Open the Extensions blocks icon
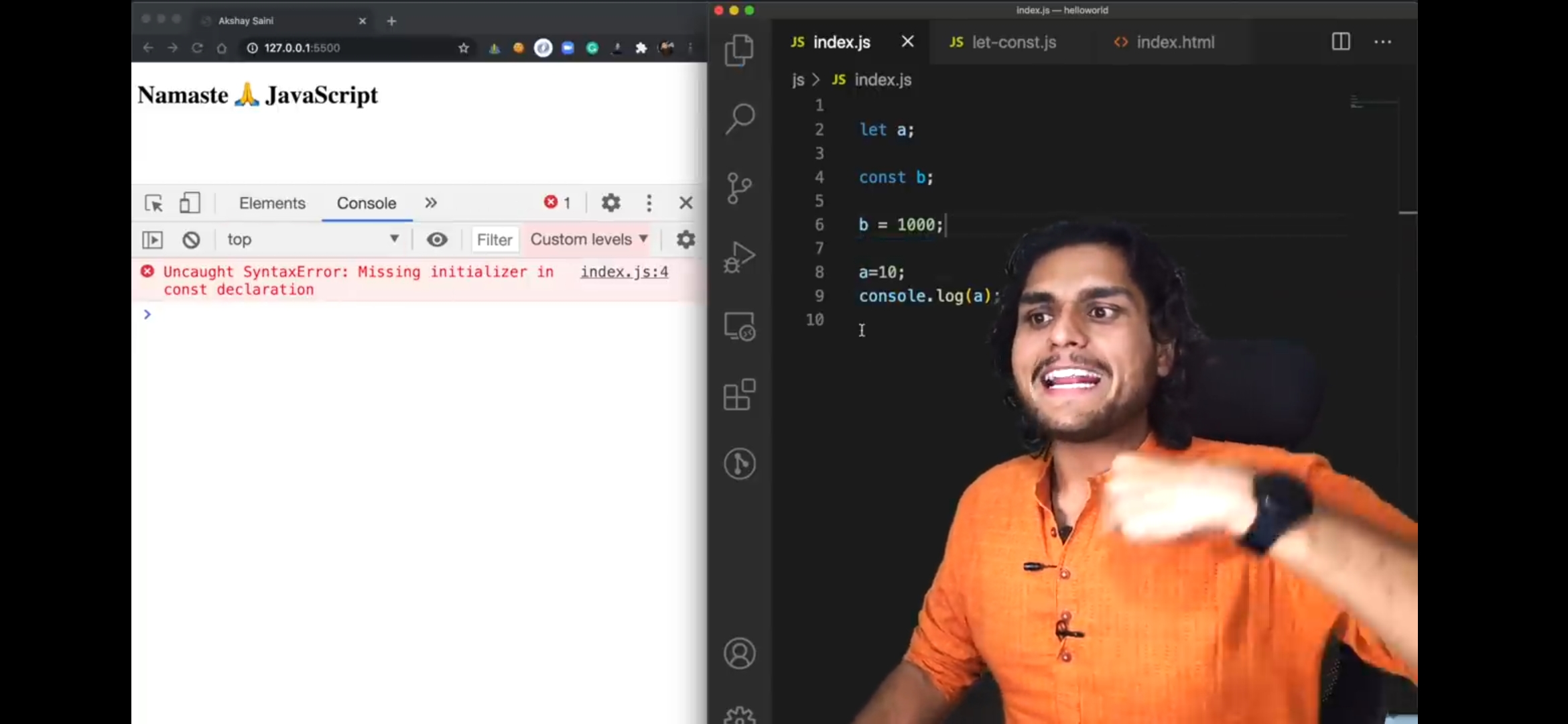The width and height of the screenshot is (1568, 724). [x=739, y=395]
